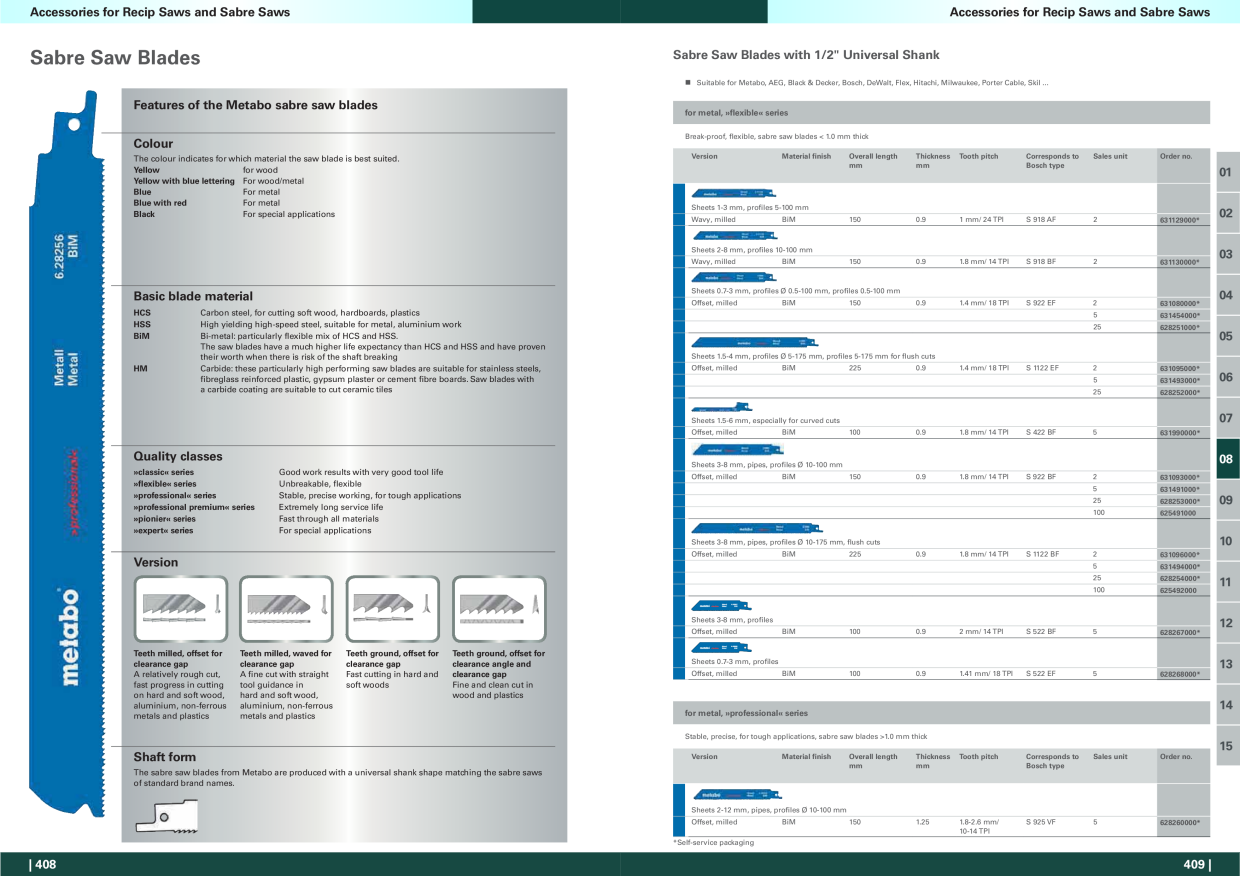The image size is (1240, 876).
Task: Open section tab 04
Action: [1227, 295]
